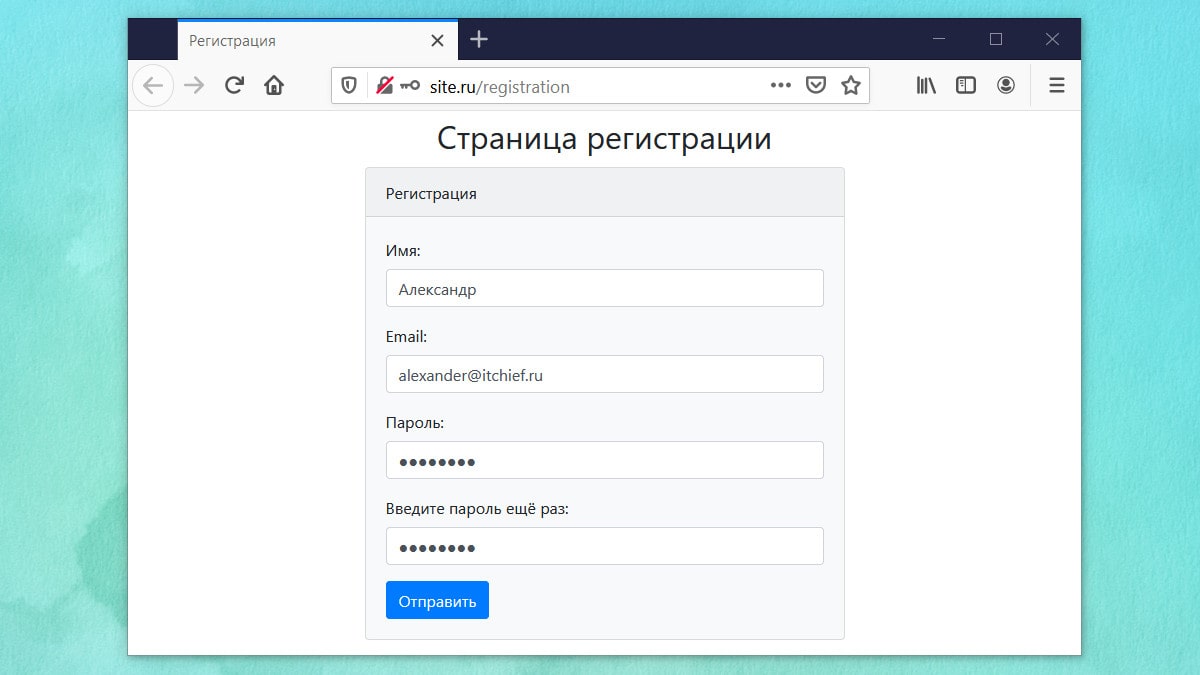Image resolution: width=1200 pixels, height=675 pixels.
Task: Click the Email: label
Action: click(x=406, y=337)
